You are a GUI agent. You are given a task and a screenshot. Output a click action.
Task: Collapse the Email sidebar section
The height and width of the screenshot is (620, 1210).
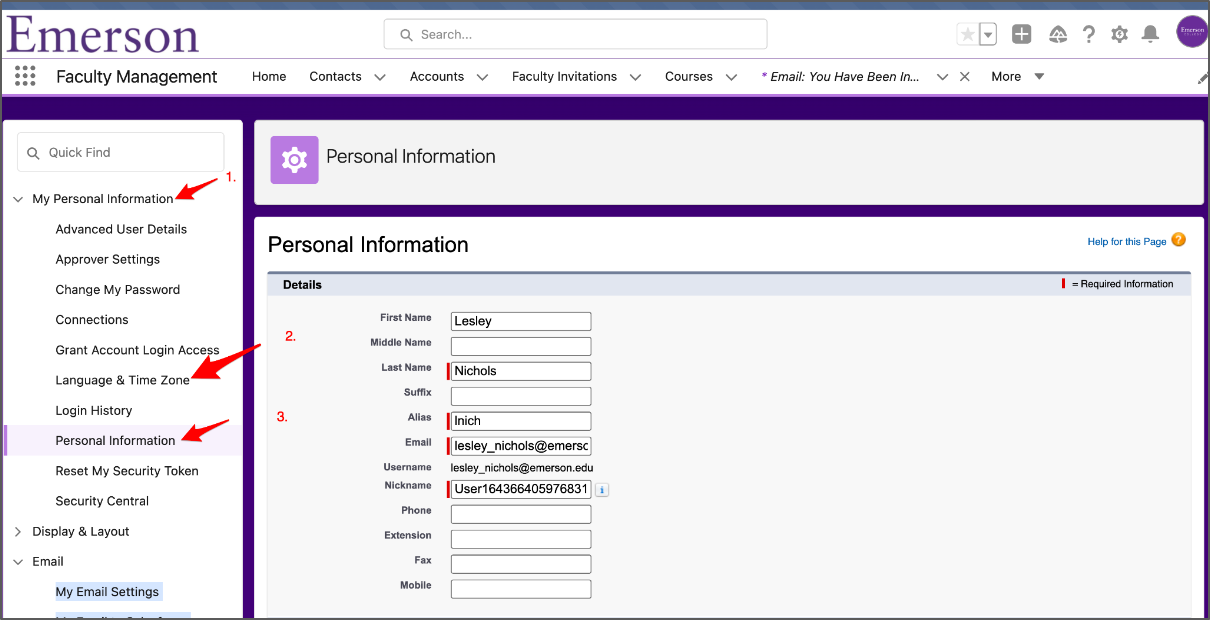pos(18,562)
